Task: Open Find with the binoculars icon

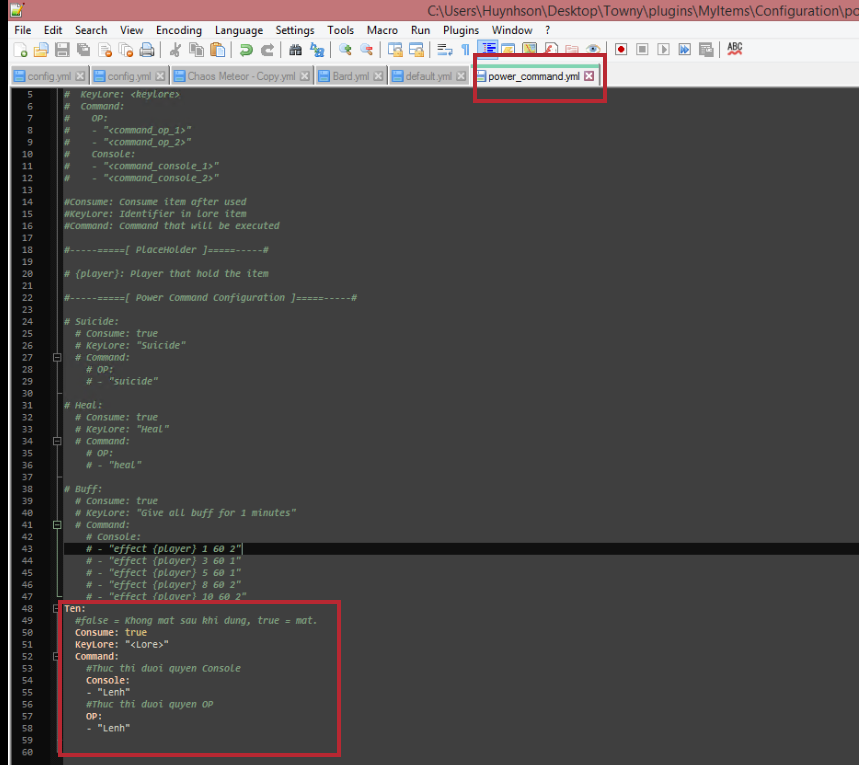Action: (x=296, y=49)
